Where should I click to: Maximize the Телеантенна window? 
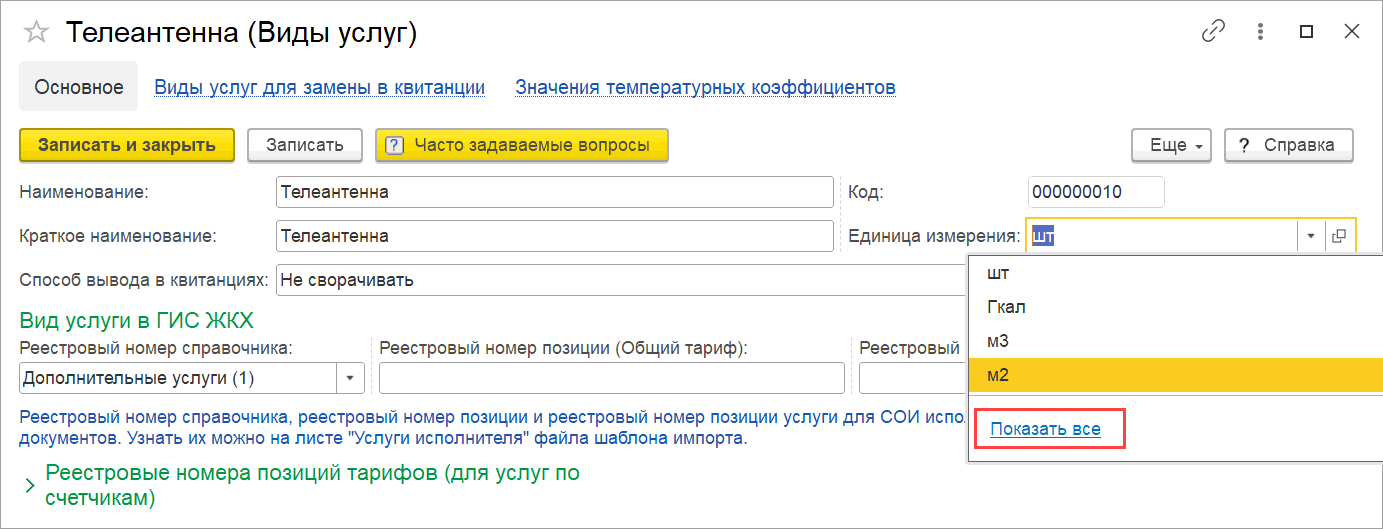(x=1306, y=32)
